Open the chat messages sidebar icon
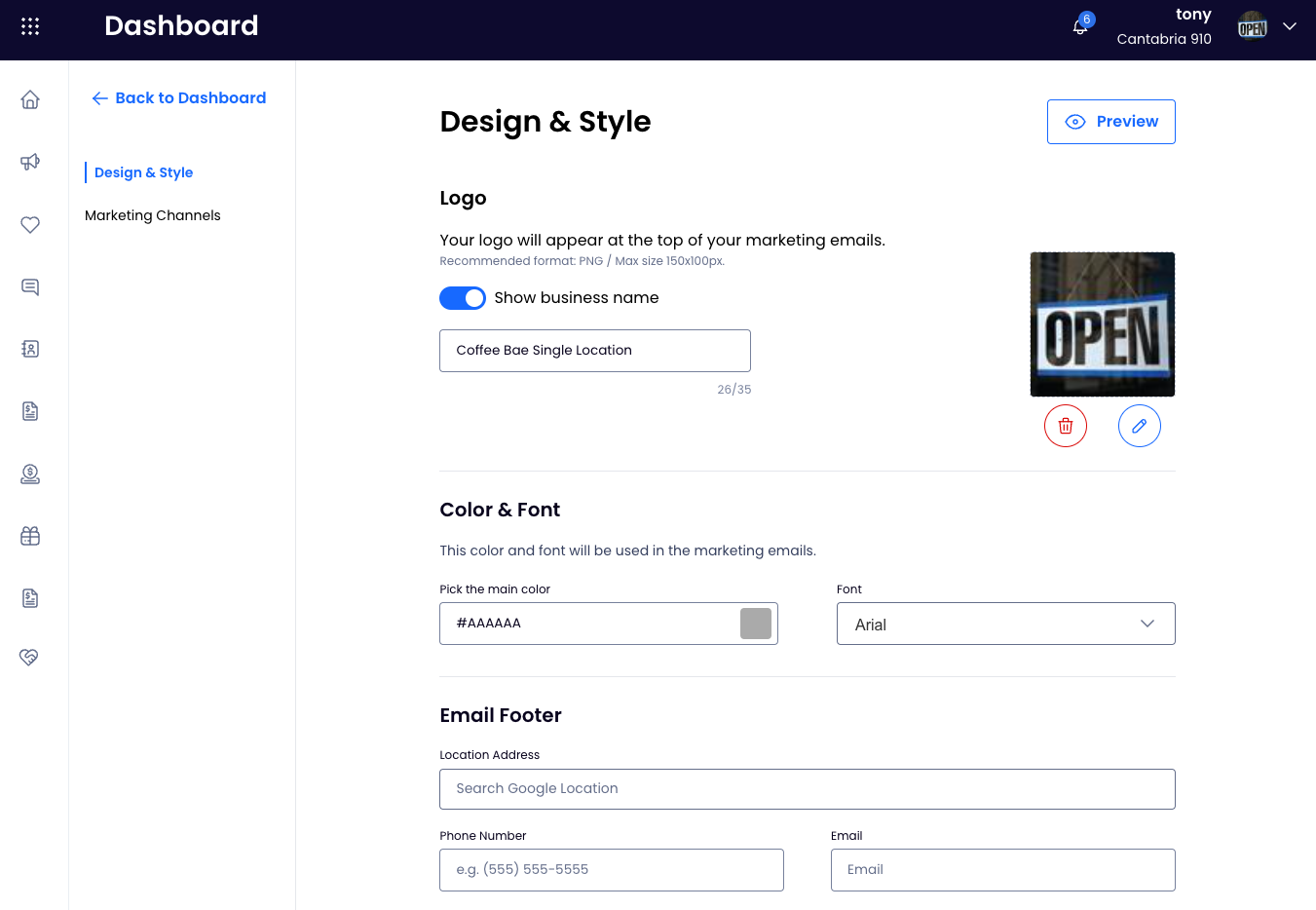Viewport: 1316px width, 910px height. 30,286
